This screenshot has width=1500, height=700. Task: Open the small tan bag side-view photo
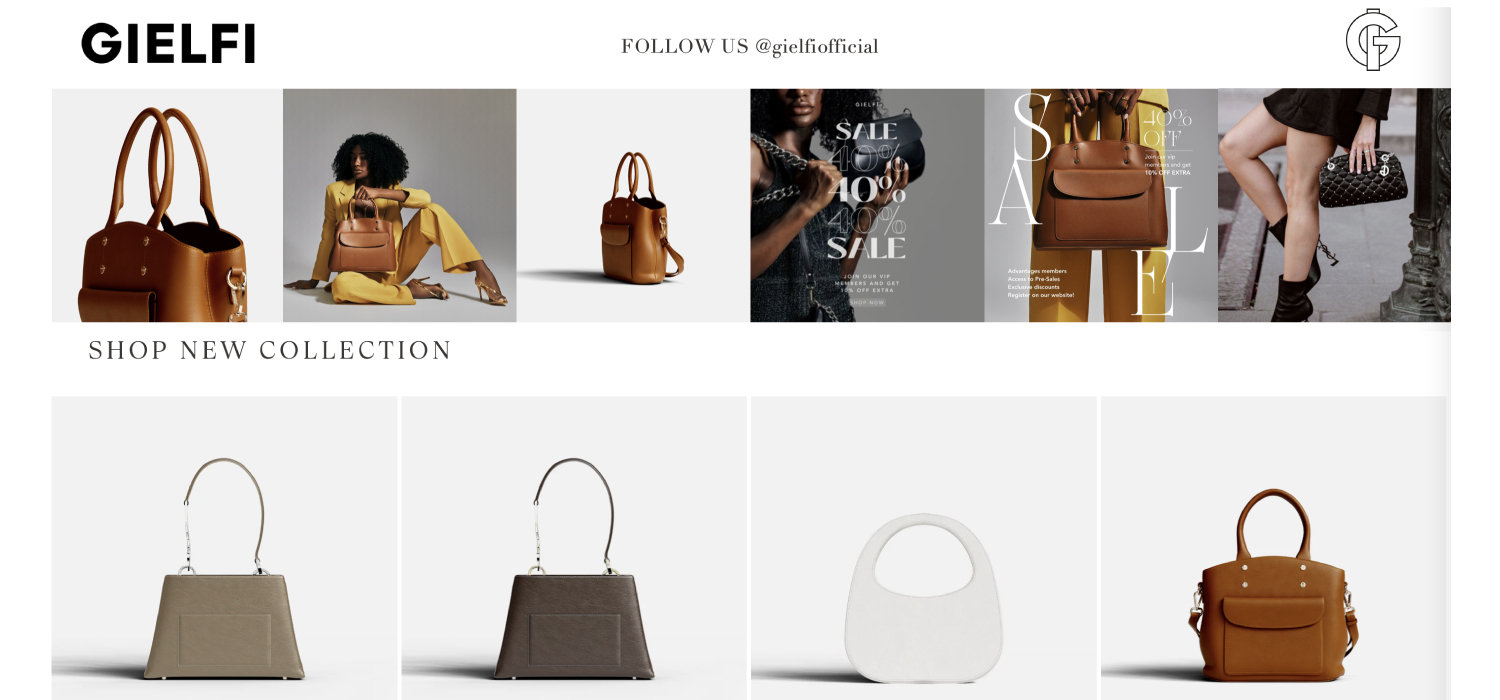coord(634,205)
